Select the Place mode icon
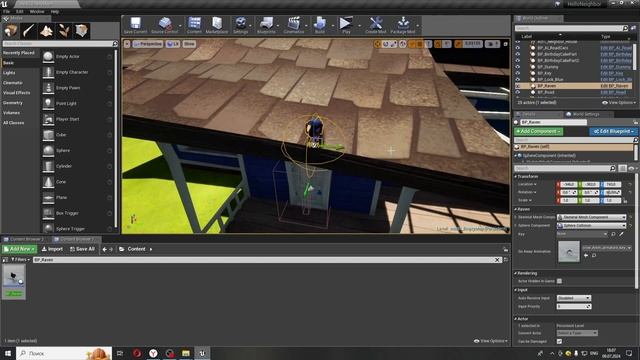 click(11, 31)
